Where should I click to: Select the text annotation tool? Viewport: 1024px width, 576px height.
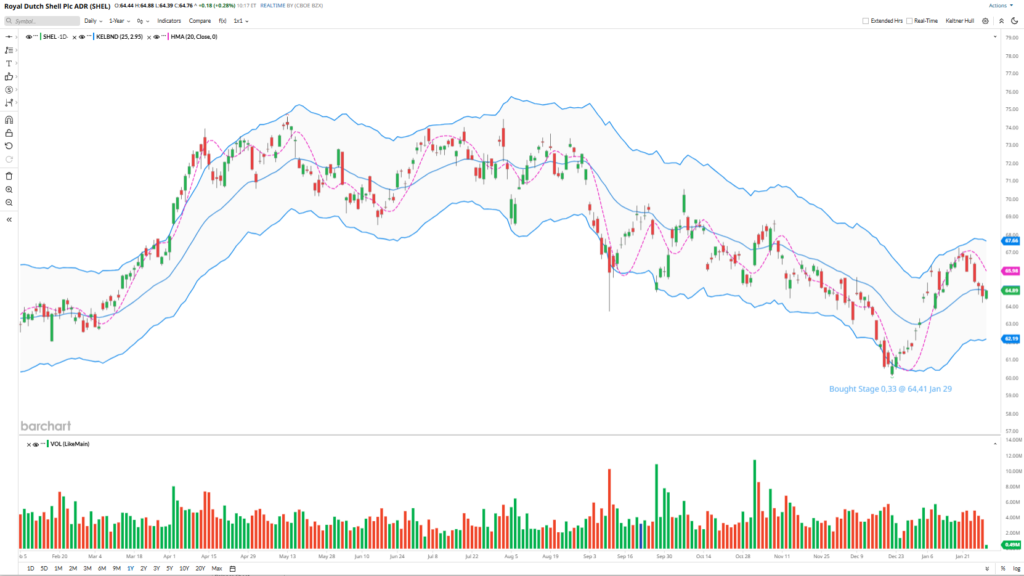pyautogui.click(x=9, y=63)
